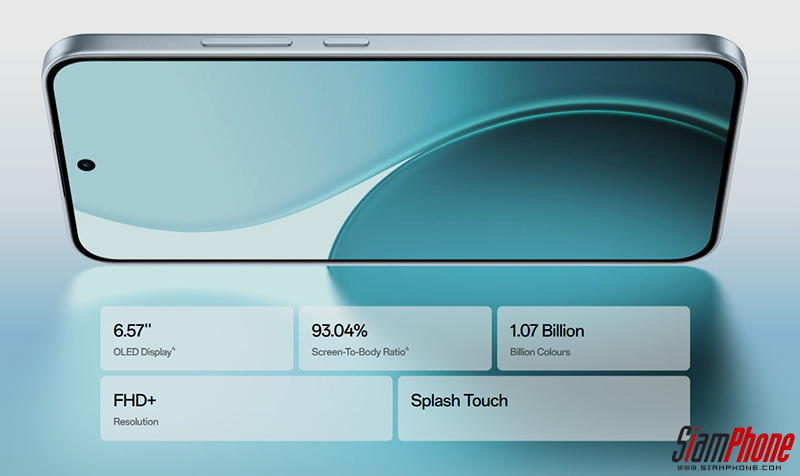
Task: Click the phone screen wallpaper
Action: 395,161
